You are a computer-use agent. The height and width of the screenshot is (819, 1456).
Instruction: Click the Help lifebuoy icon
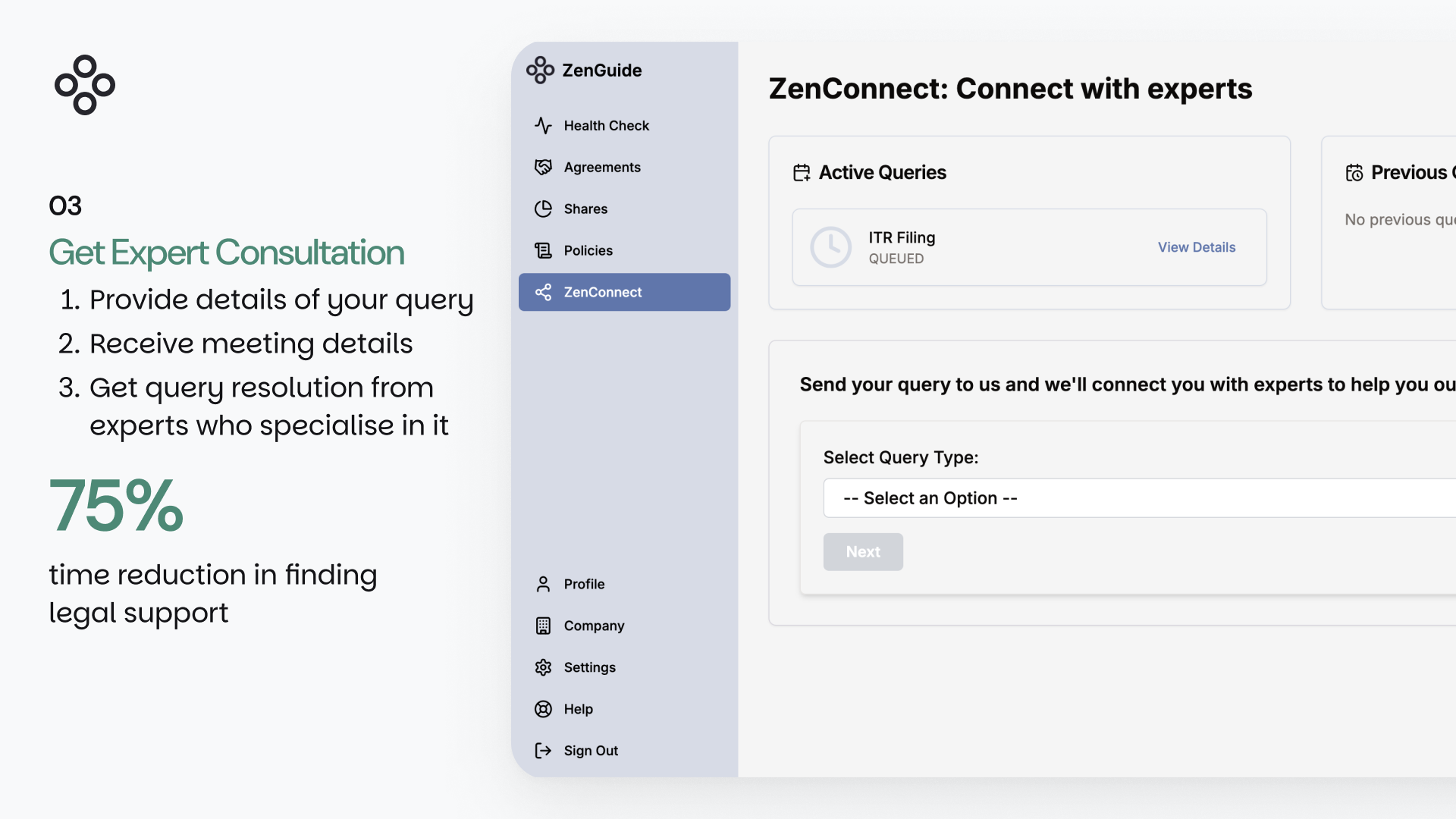pos(543,709)
